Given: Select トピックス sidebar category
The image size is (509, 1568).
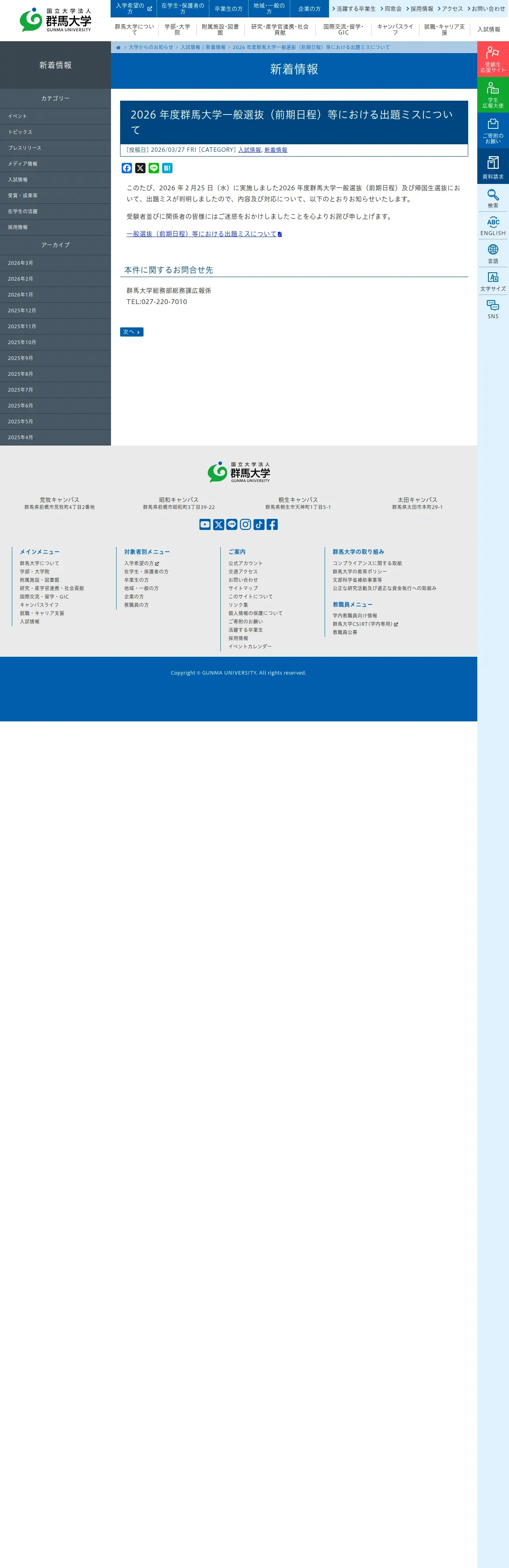Looking at the screenshot, I should point(55,132).
